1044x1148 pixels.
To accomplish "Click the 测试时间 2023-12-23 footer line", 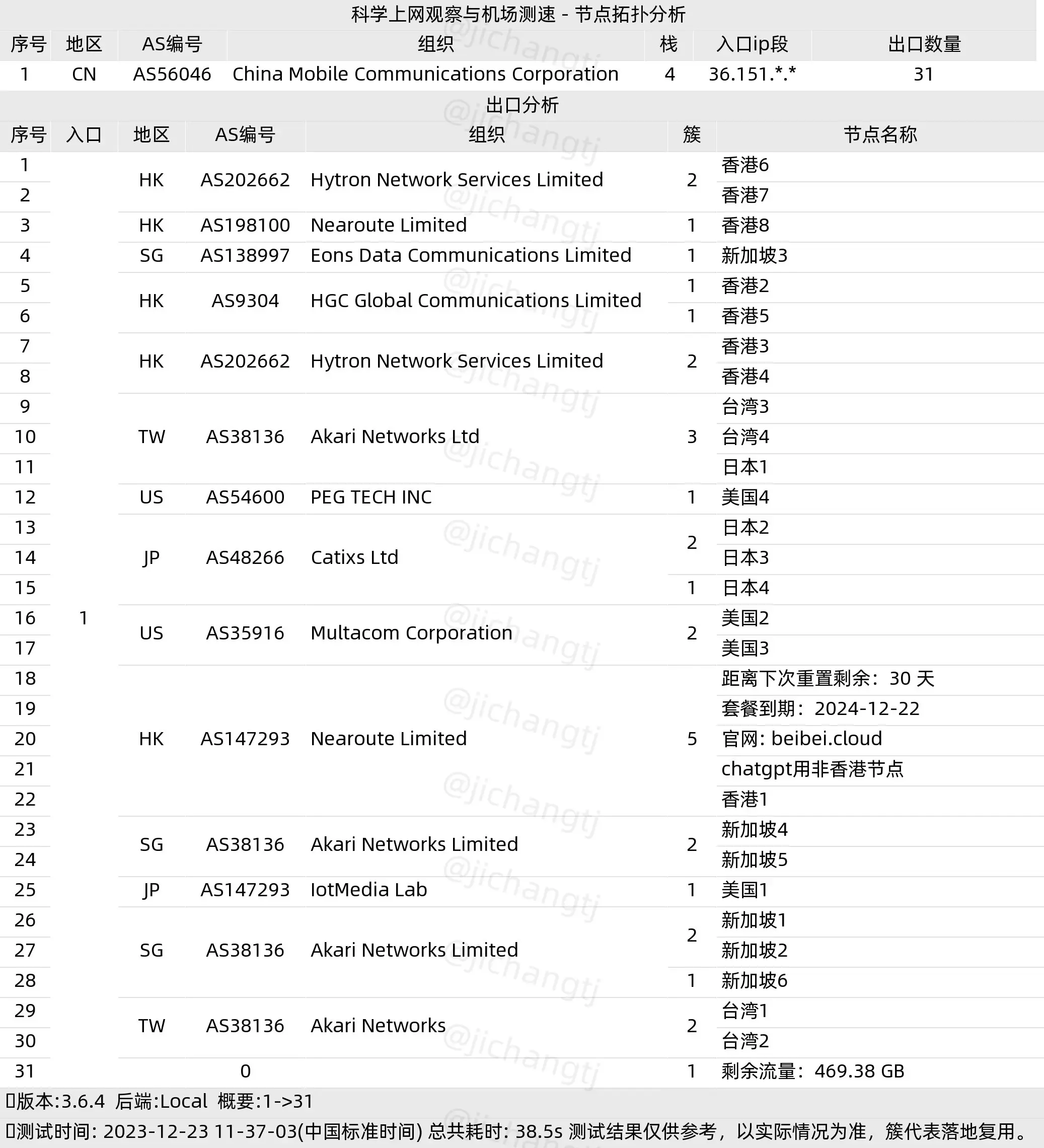I will pos(517,1131).
